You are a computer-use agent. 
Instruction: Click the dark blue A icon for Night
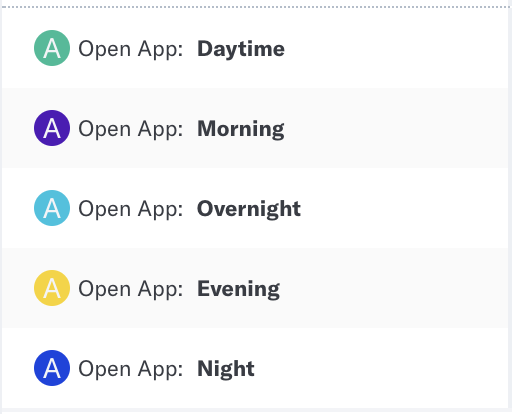coord(52,368)
